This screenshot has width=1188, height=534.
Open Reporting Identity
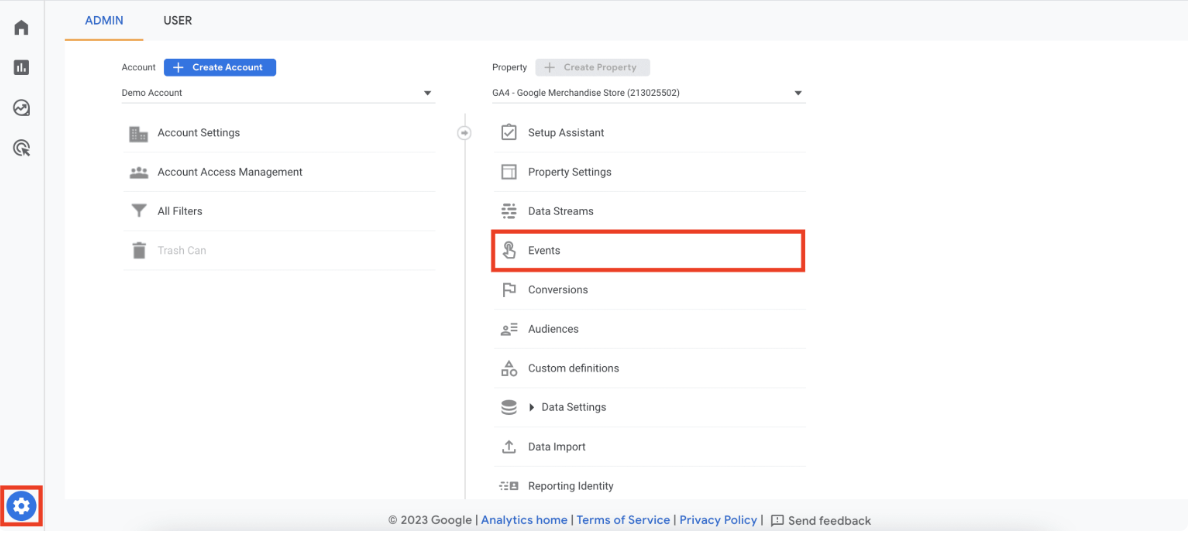coord(571,486)
